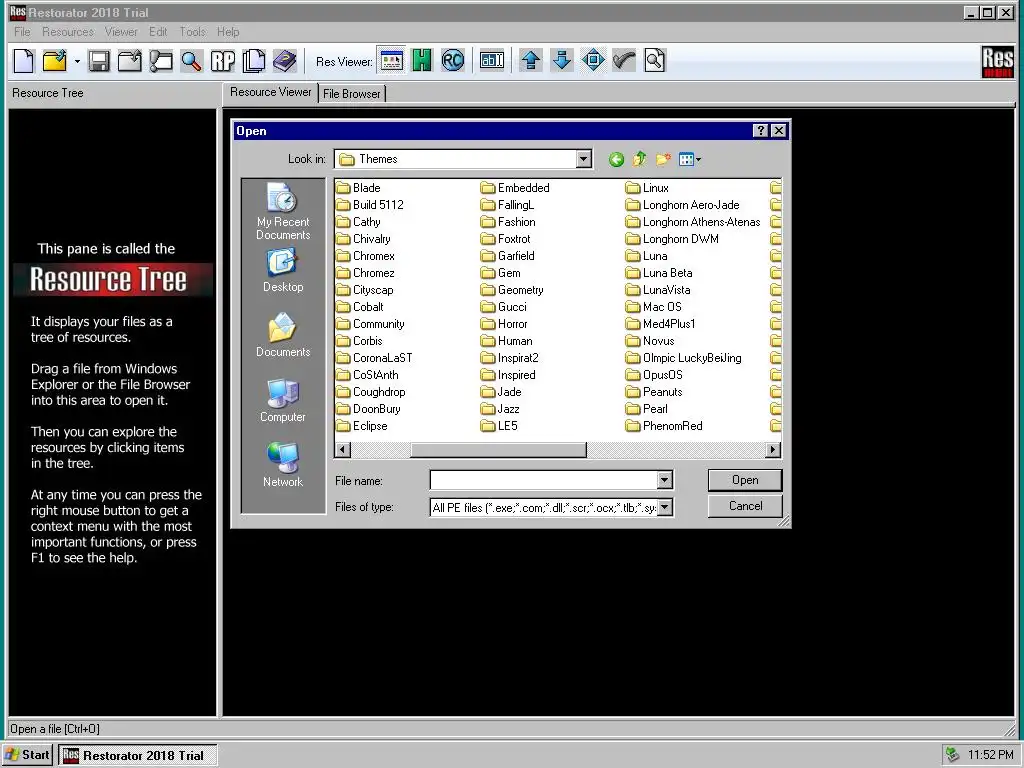Go to Desktop in places bar
This screenshot has height=768, width=1024.
coord(283,270)
